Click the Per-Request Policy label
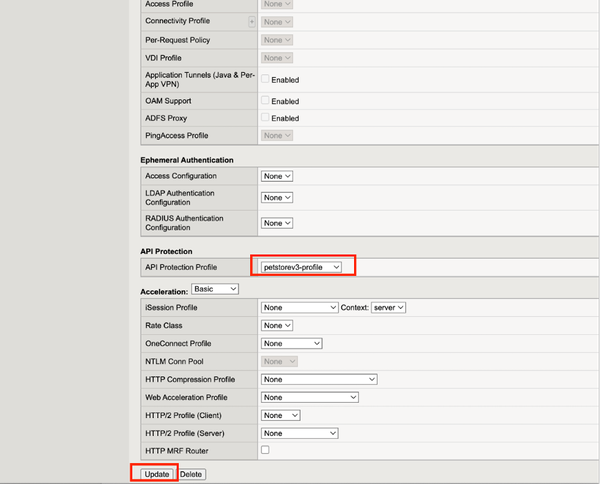This screenshot has width=600, height=484. pos(178,40)
